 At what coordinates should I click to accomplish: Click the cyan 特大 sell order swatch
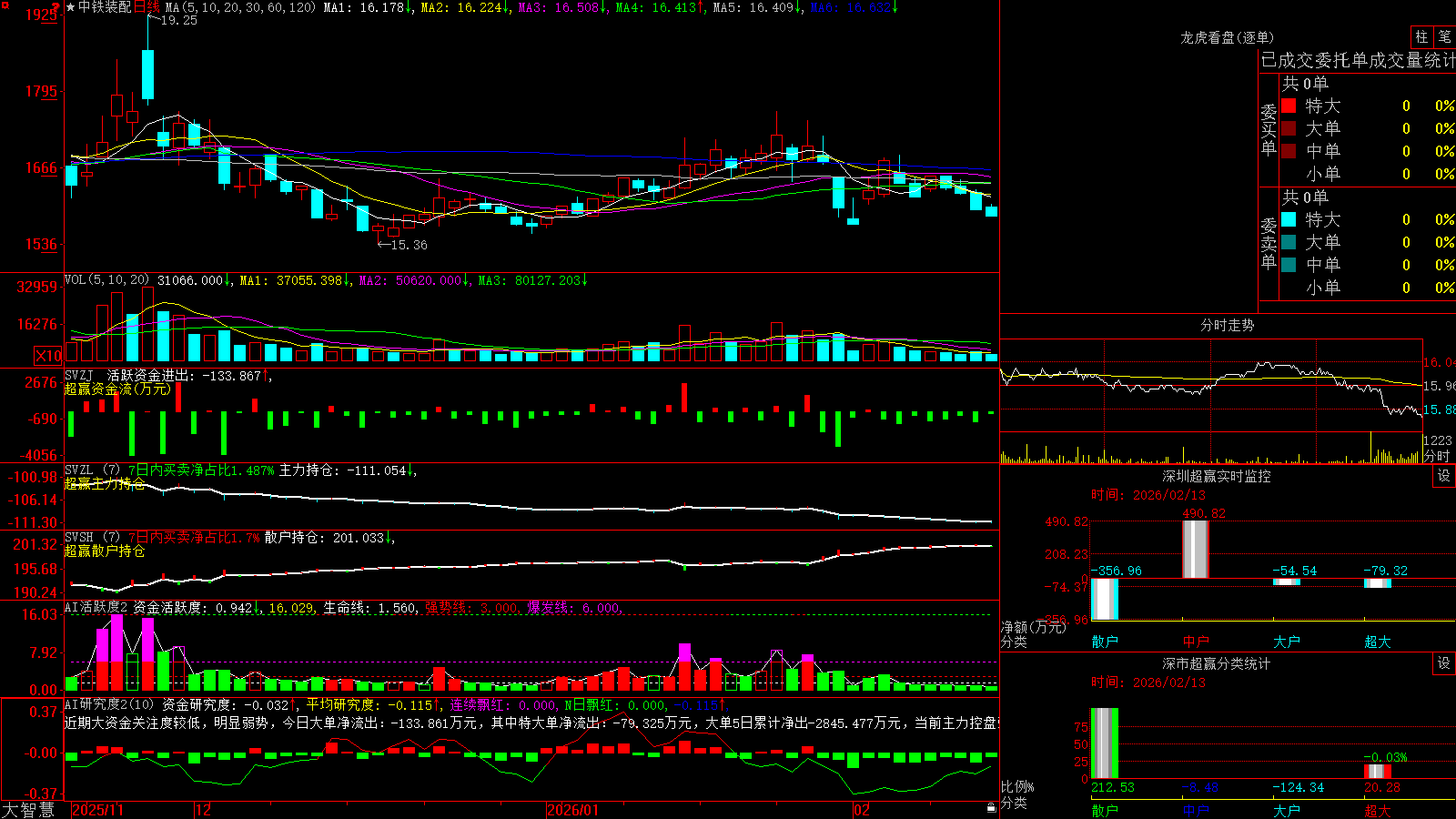[1289, 219]
